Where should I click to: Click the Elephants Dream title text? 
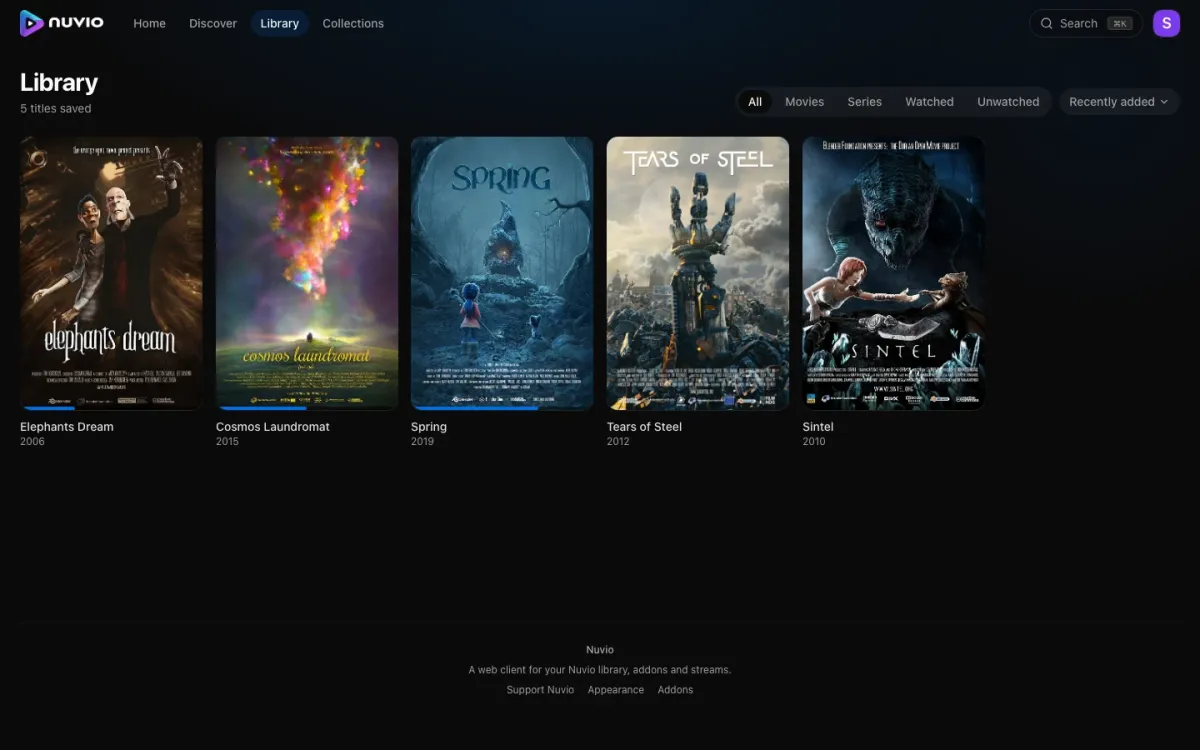point(67,426)
